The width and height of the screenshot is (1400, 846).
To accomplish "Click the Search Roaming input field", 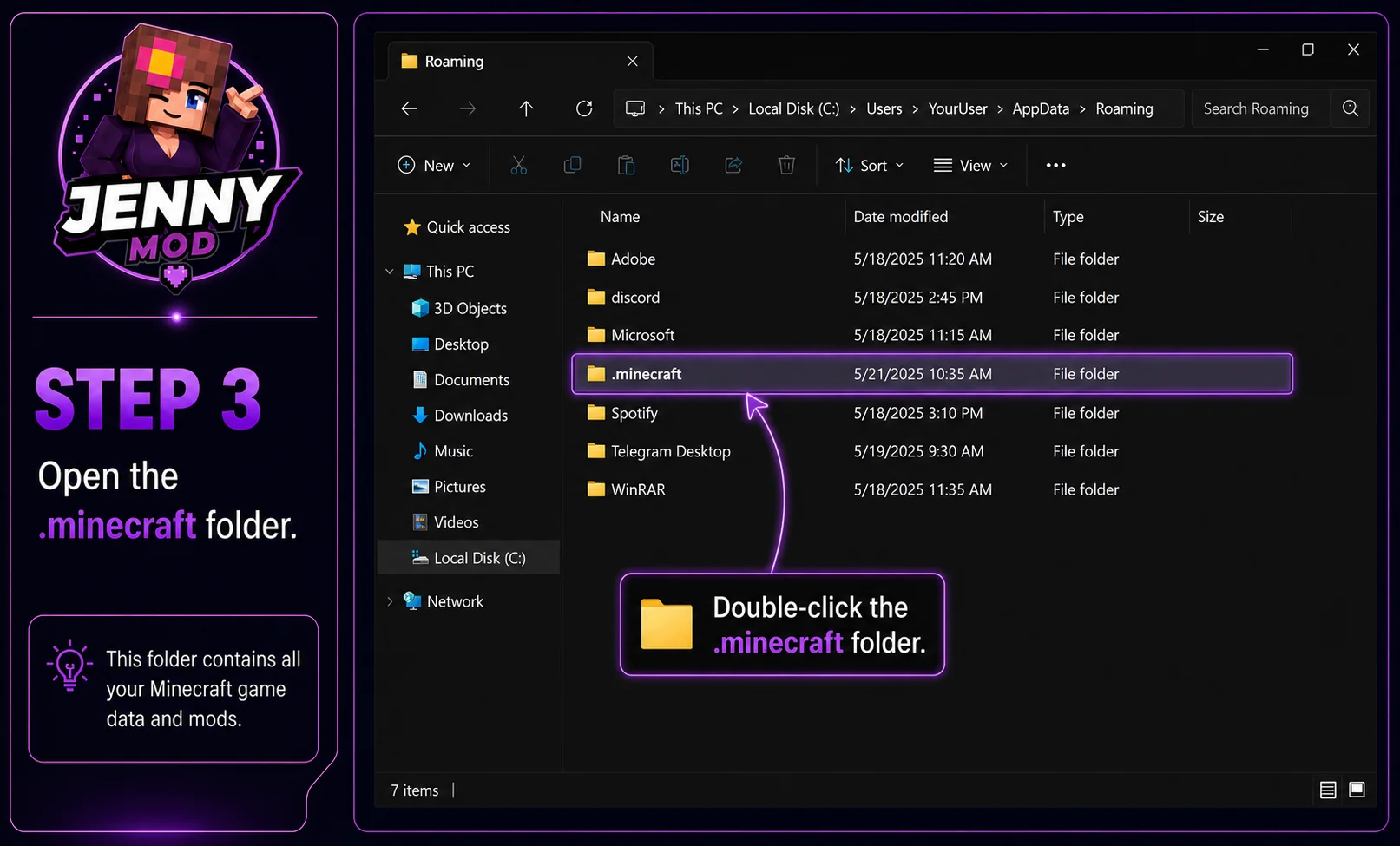I will [x=1261, y=108].
